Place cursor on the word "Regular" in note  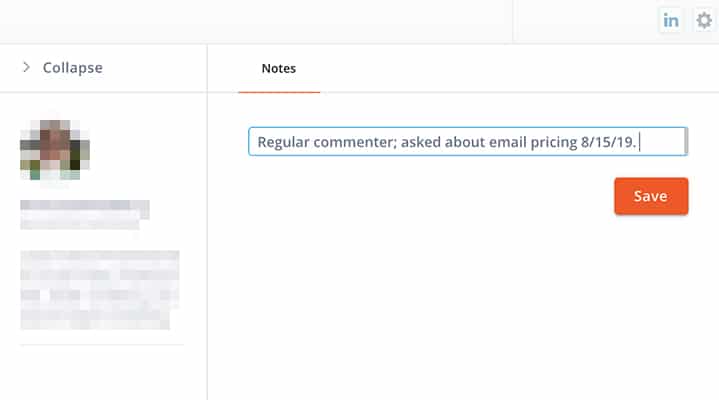tap(285, 141)
